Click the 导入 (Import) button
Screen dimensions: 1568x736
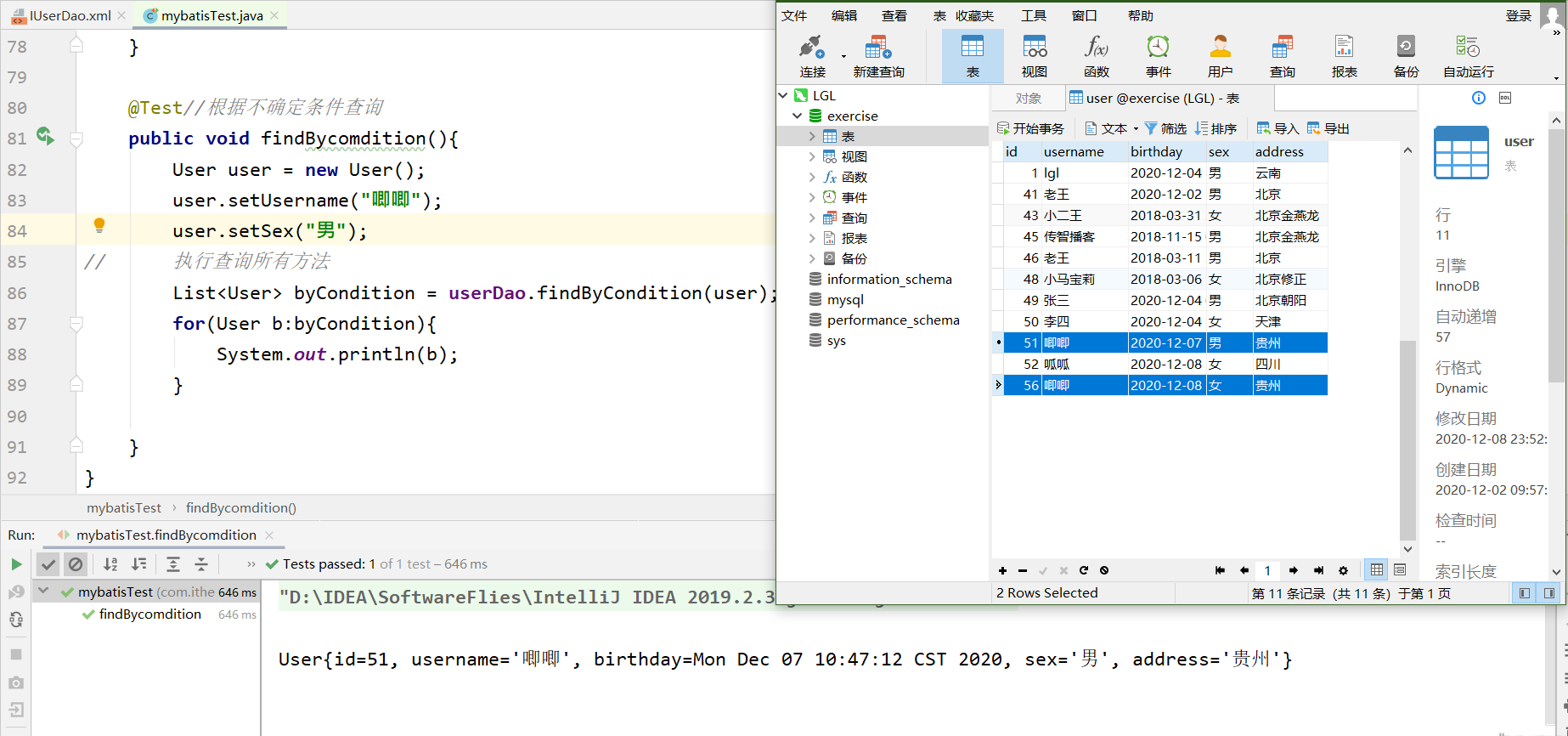1278,128
